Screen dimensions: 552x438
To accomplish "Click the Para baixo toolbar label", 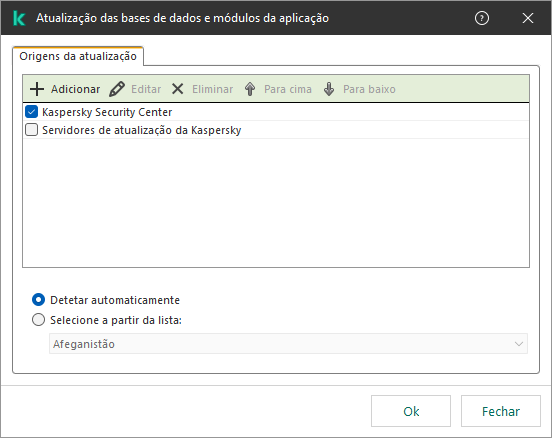I will tap(369, 89).
